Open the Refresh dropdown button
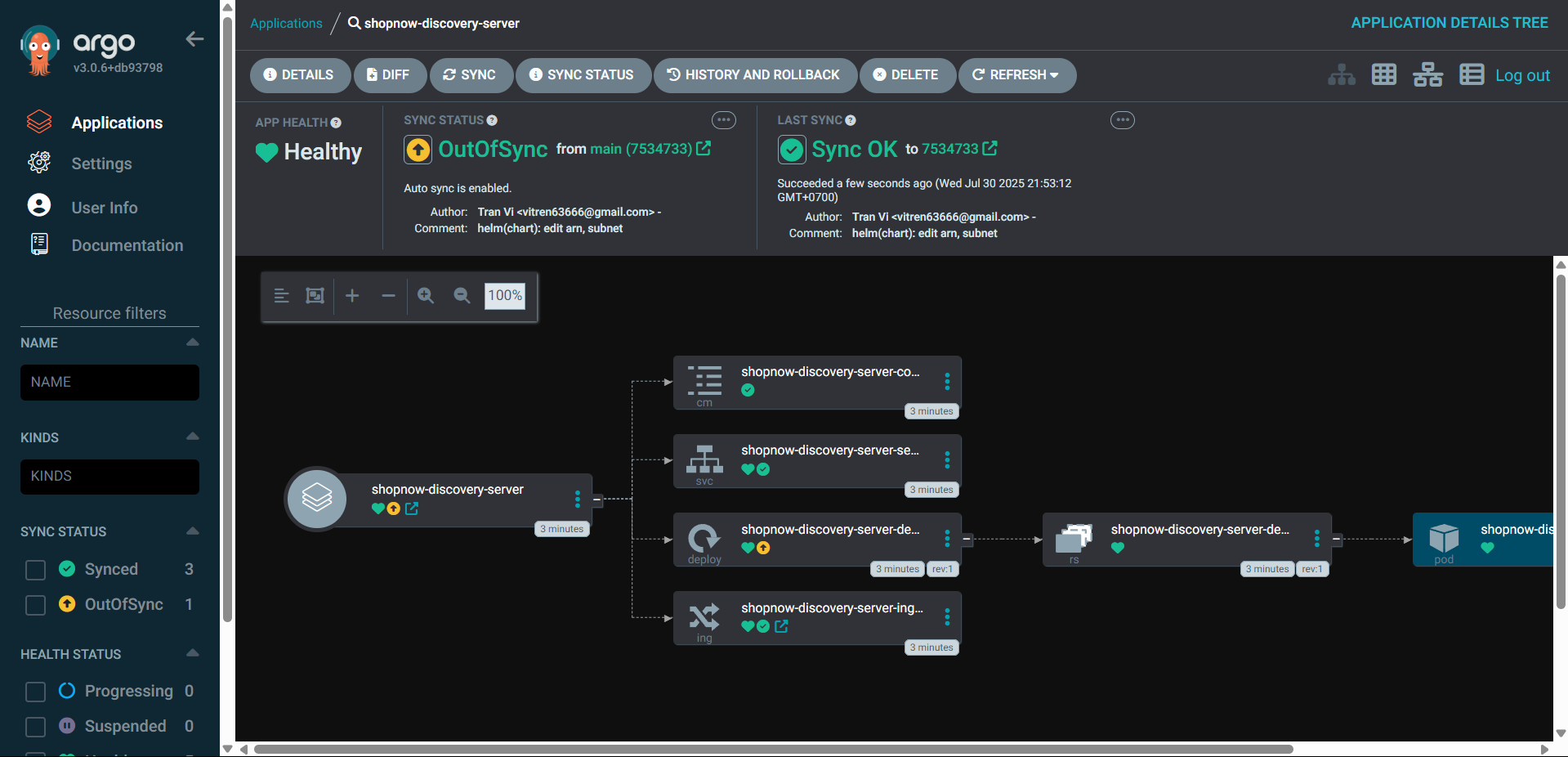The height and width of the screenshot is (757, 1568). tap(1016, 75)
